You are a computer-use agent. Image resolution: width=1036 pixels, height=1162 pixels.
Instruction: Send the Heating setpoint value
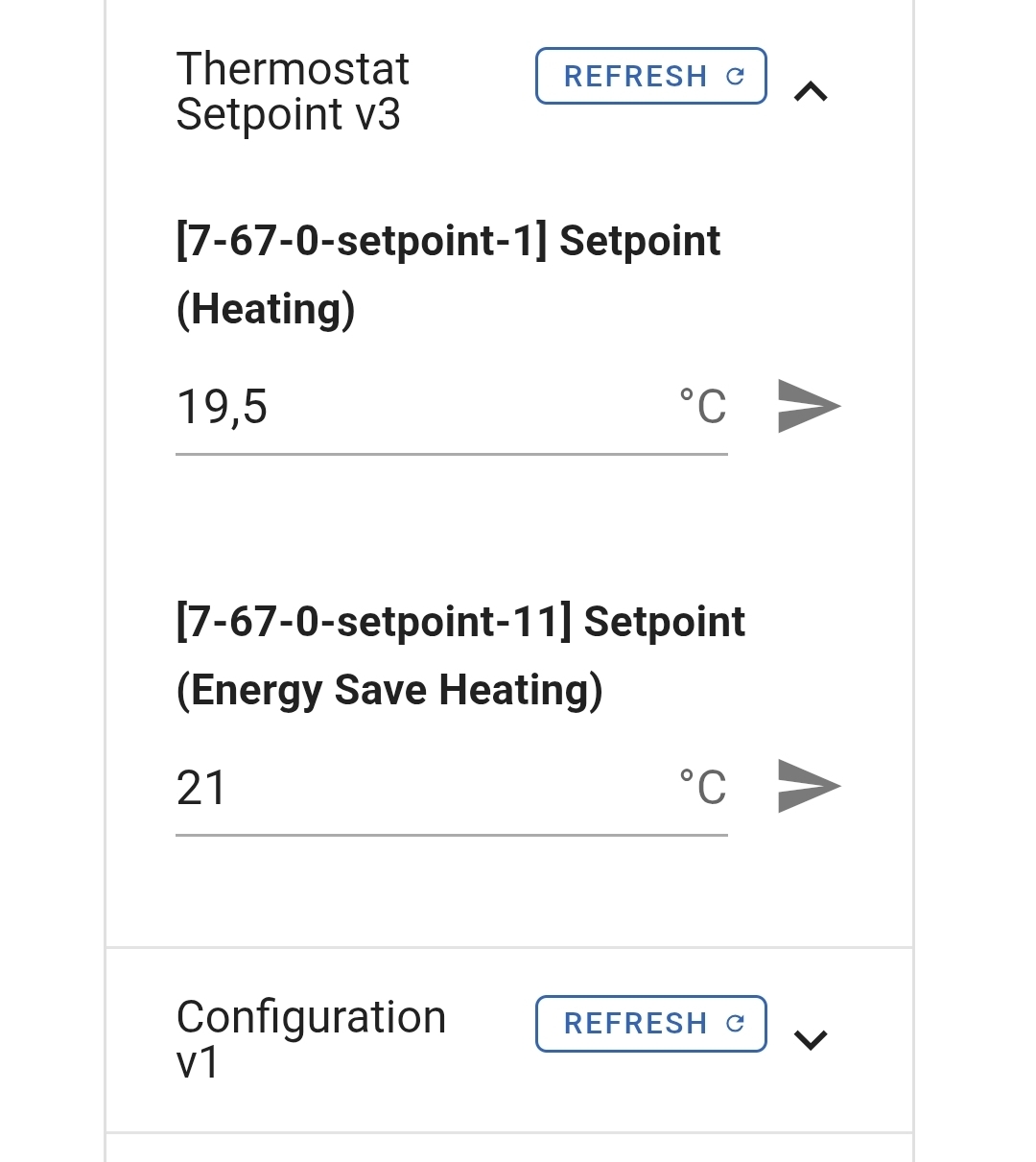coord(808,406)
